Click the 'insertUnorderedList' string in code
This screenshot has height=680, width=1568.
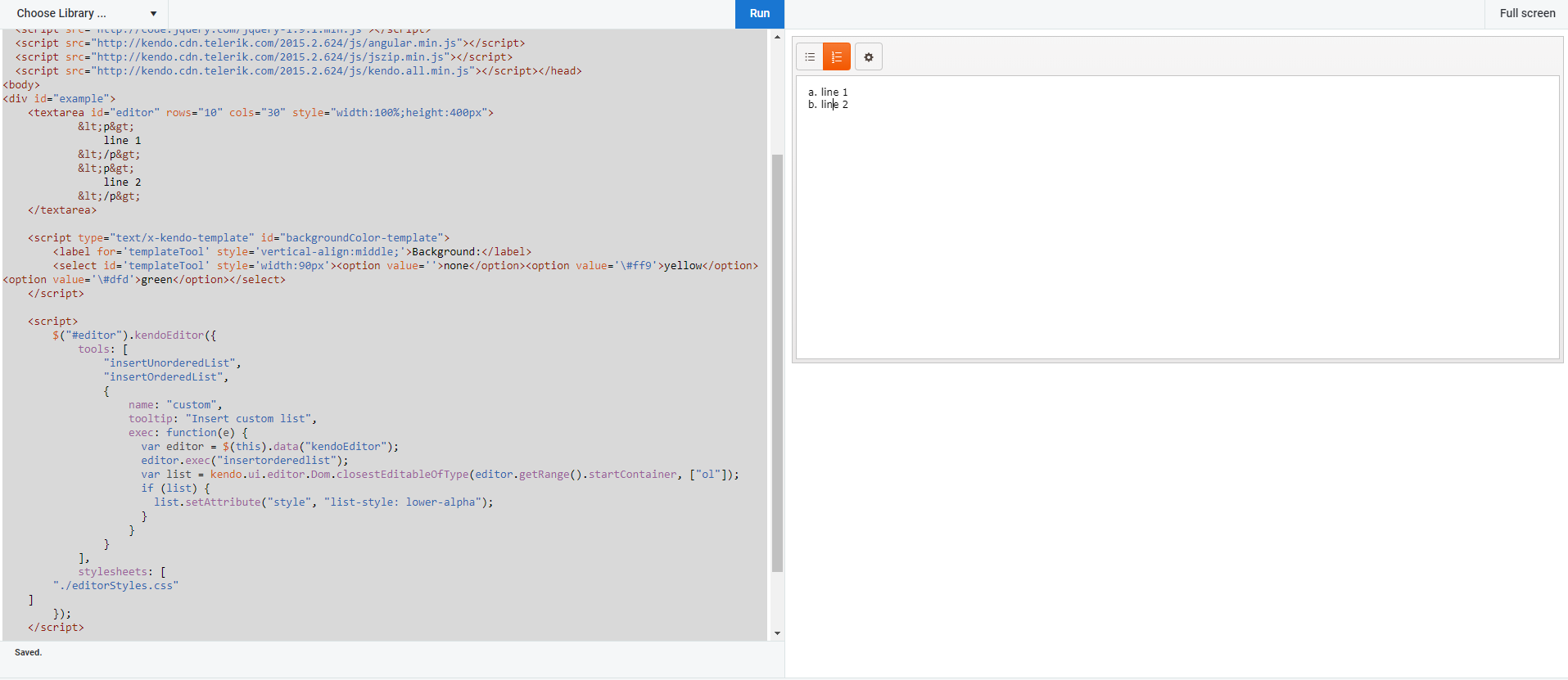point(169,363)
